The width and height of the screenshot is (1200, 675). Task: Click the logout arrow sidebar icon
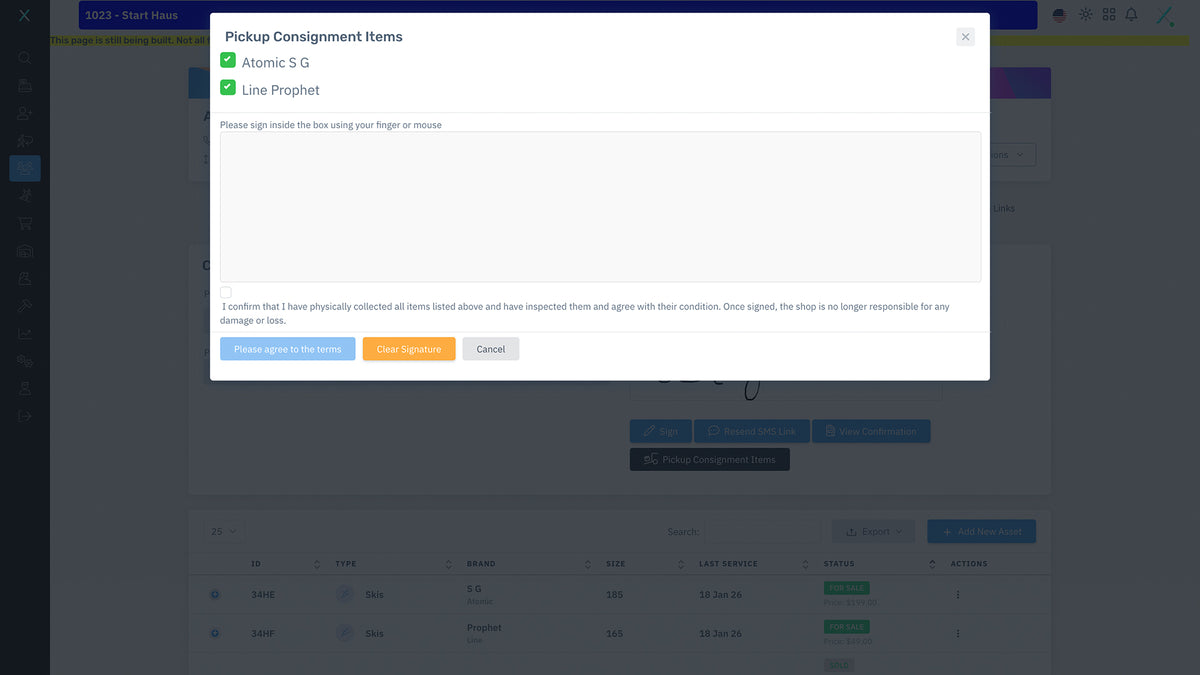pyautogui.click(x=25, y=415)
